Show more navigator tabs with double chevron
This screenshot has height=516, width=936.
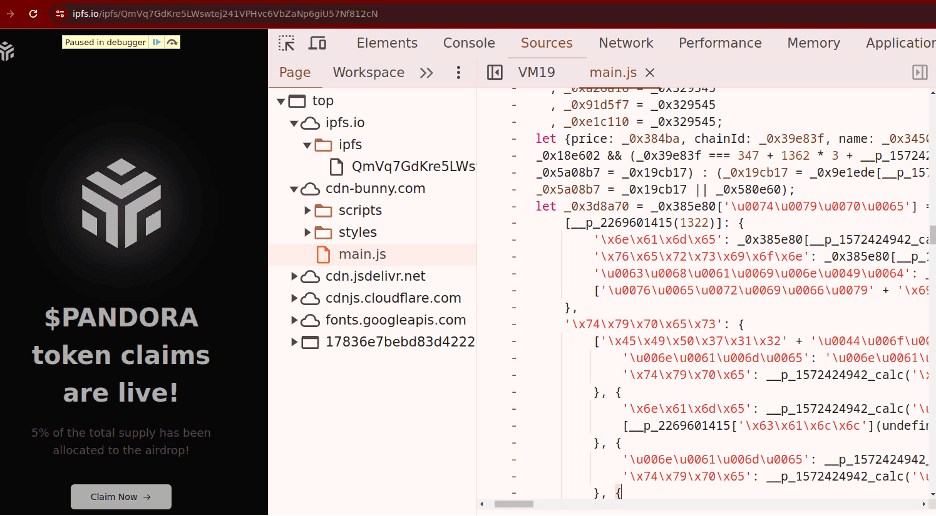pyautogui.click(x=426, y=73)
